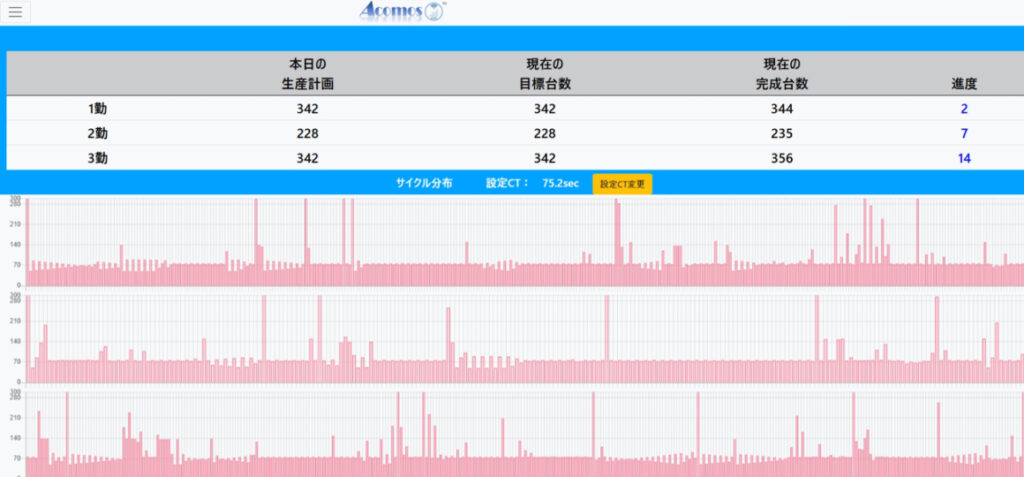Click progress value 7 for 2勤
The image size is (1024, 477).
point(964,133)
